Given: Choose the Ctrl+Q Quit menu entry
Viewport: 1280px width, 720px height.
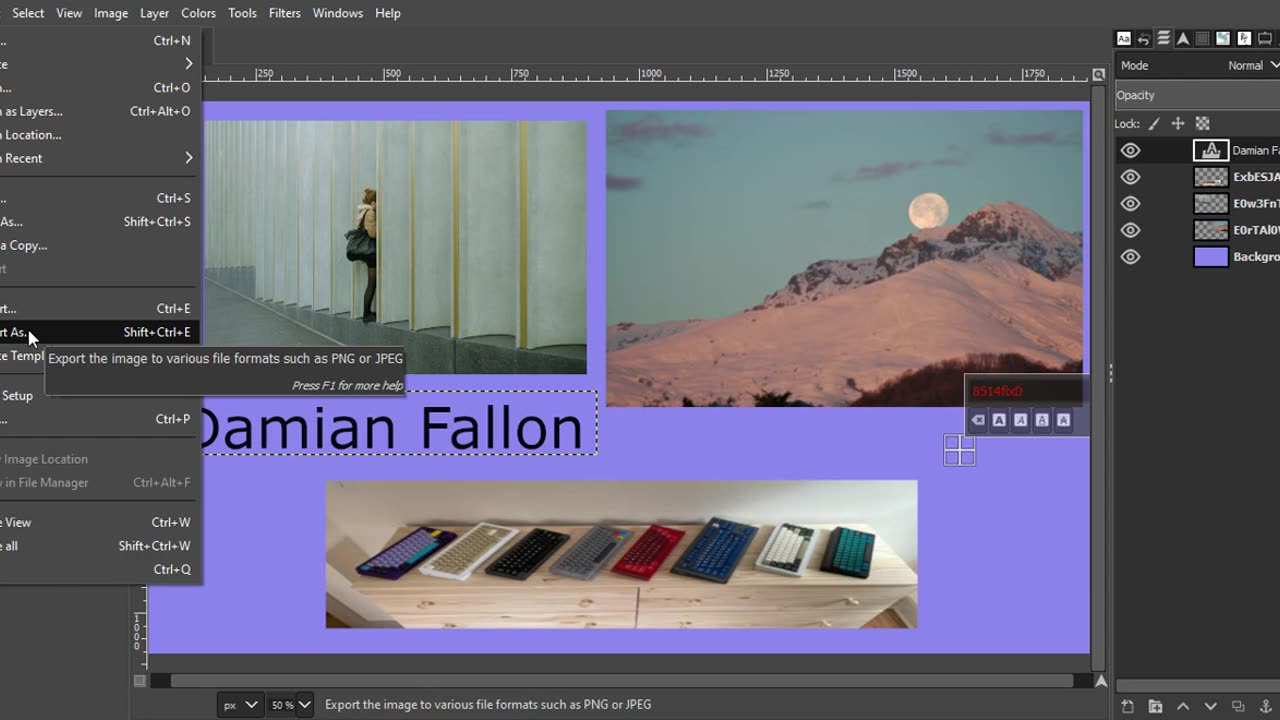Looking at the screenshot, I should pos(100,569).
